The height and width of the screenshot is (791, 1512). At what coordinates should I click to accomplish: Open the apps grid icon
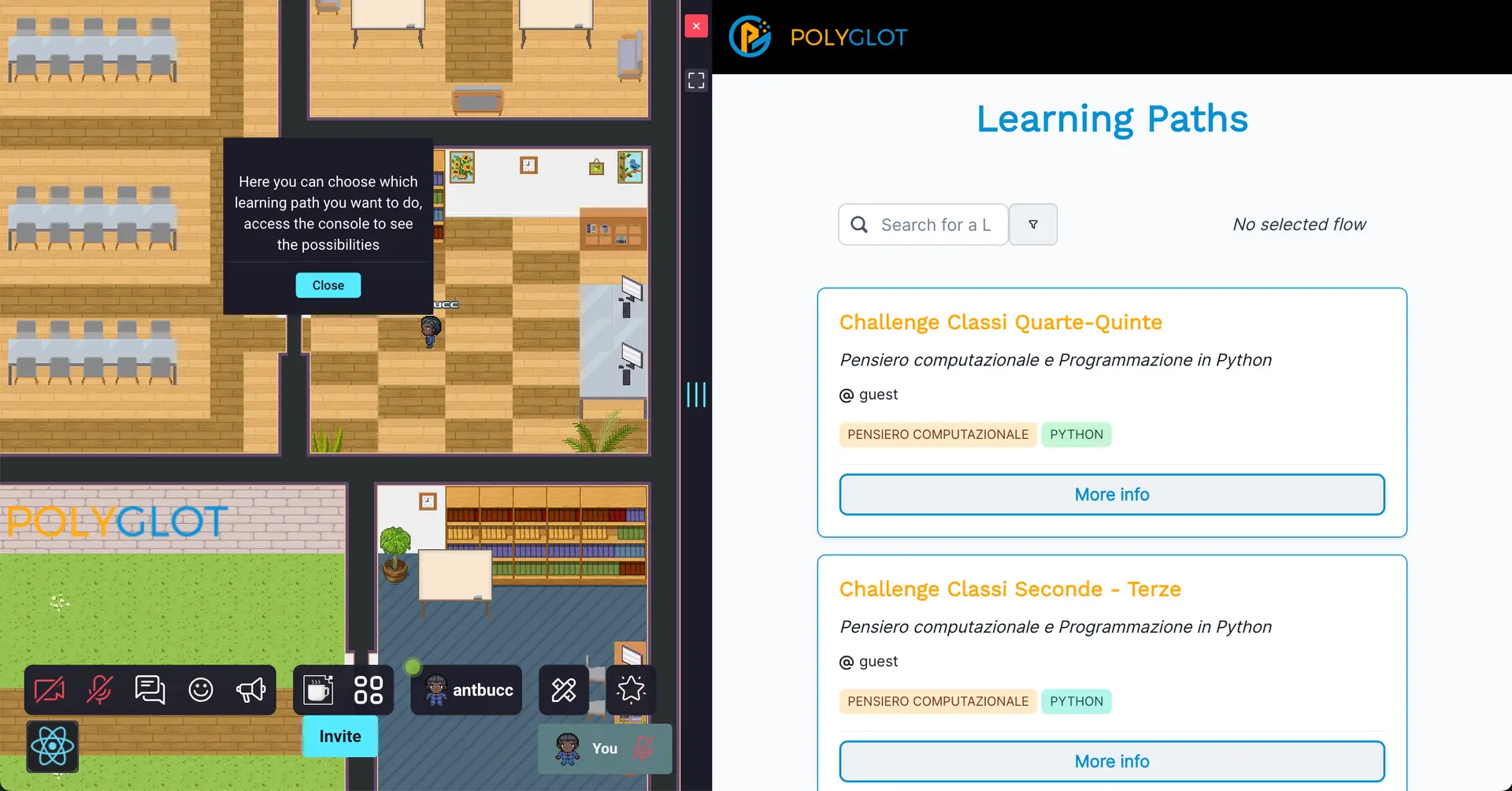pyautogui.click(x=368, y=690)
